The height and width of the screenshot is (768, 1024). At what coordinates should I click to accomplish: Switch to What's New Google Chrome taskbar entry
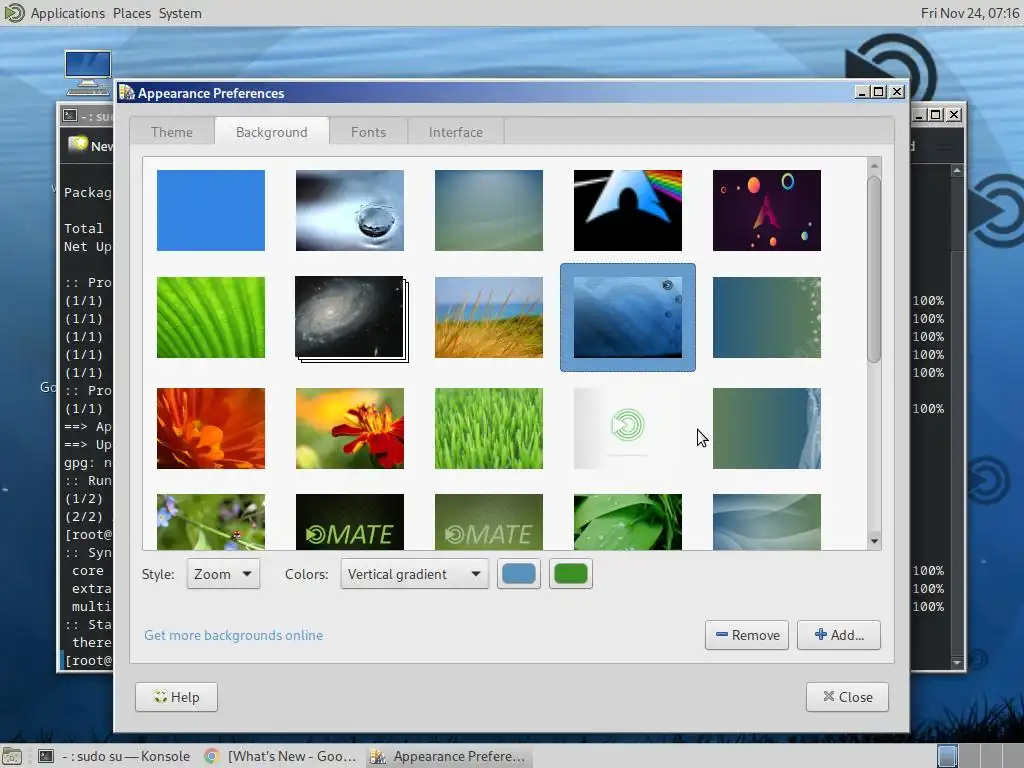click(x=280, y=756)
